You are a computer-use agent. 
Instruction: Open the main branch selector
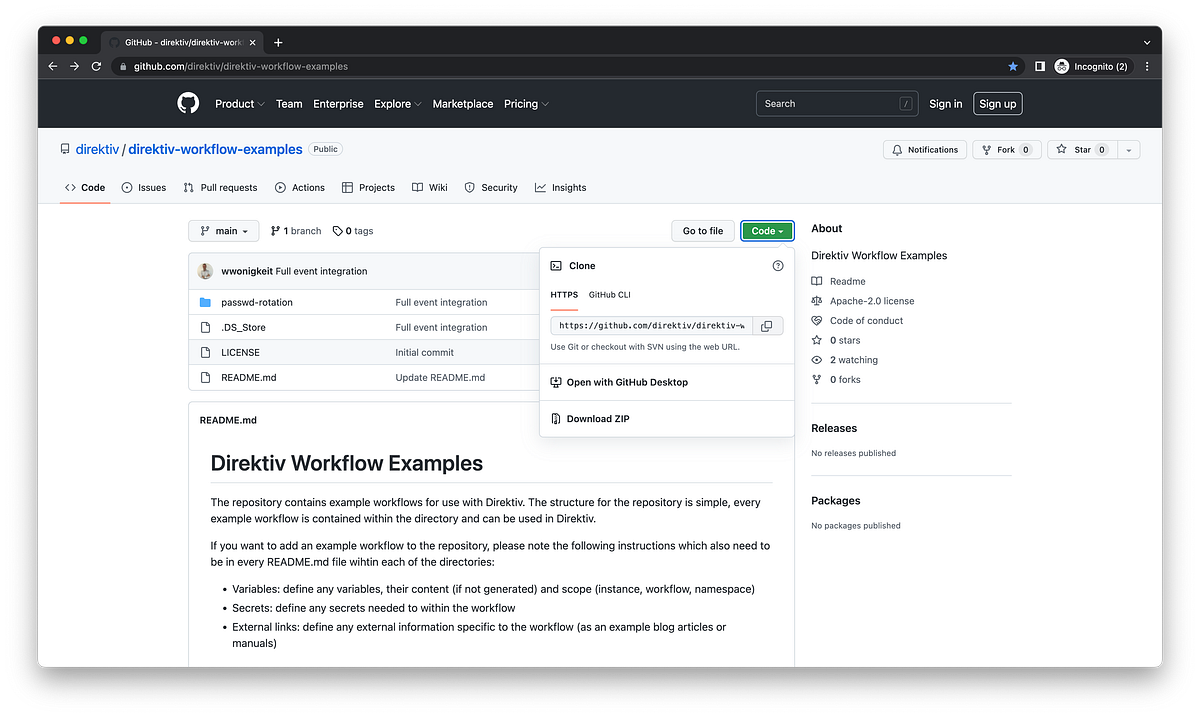tap(223, 230)
